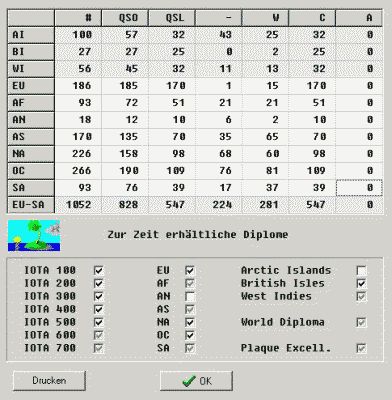Click the island palm tree picture
The image size is (392, 400).
[x=34, y=235]
